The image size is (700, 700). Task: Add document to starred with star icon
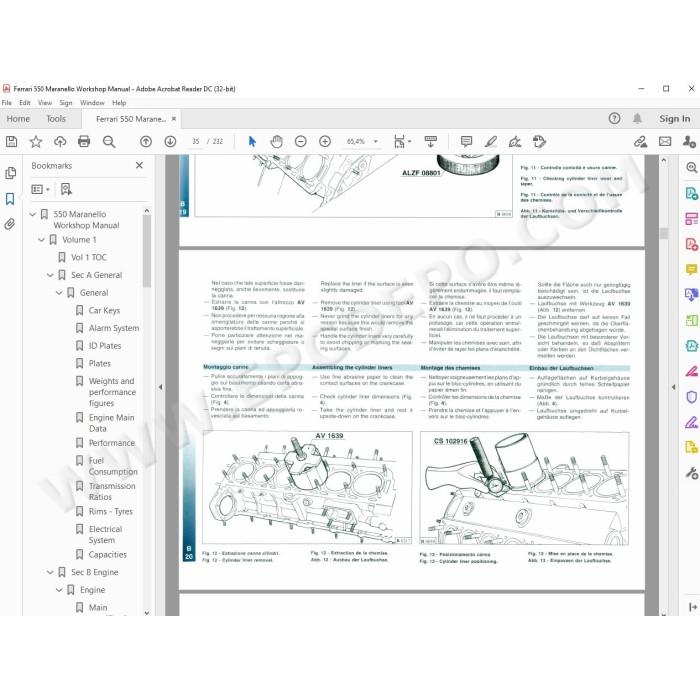click(36, 142)
